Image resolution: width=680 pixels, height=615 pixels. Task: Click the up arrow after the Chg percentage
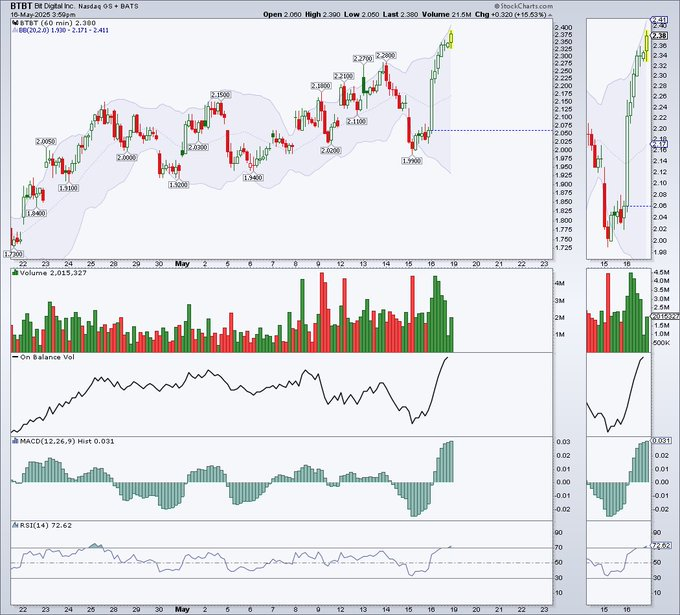point(551,14)
